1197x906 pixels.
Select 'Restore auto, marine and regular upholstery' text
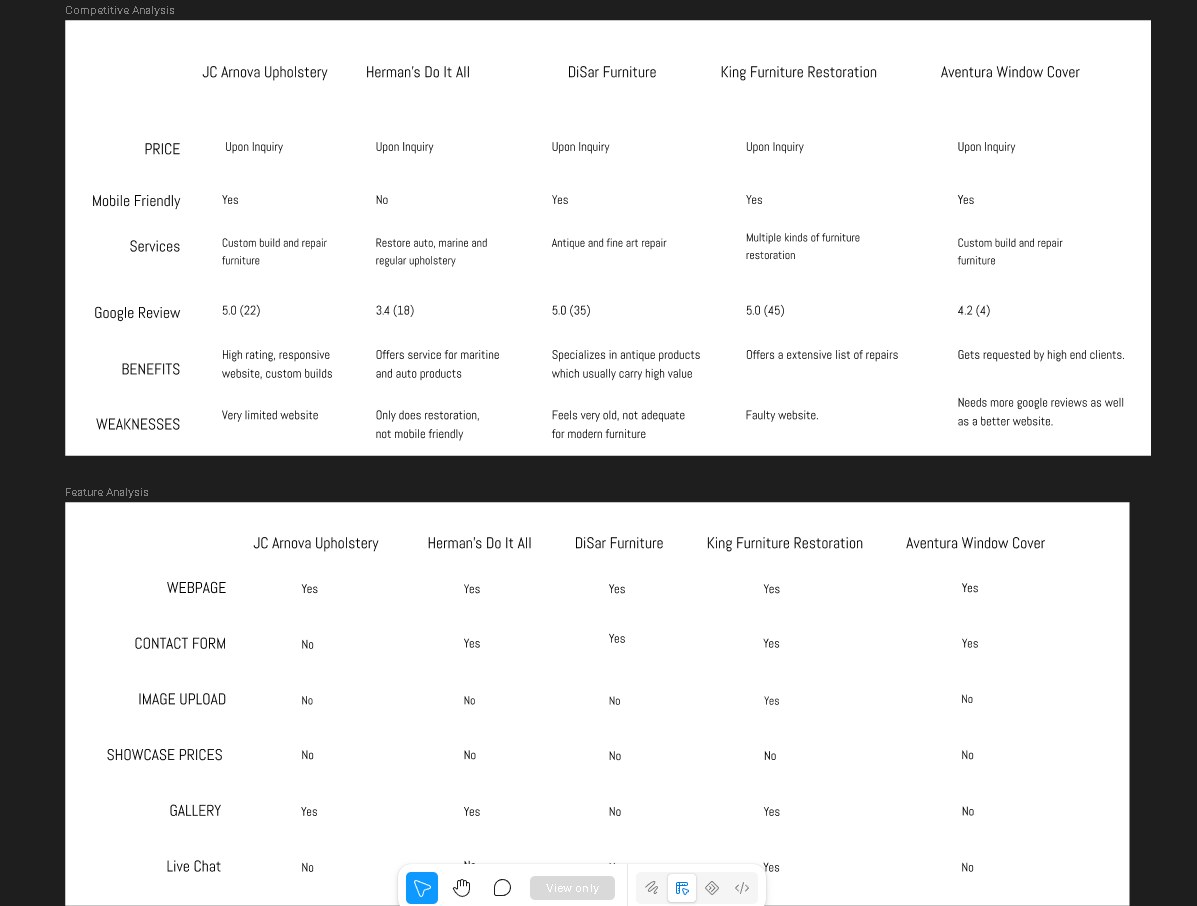pos(431,252)
